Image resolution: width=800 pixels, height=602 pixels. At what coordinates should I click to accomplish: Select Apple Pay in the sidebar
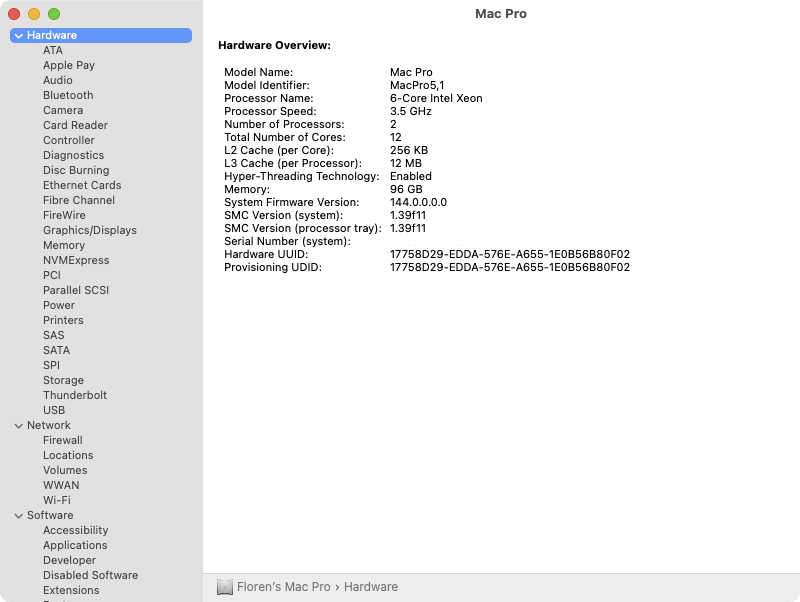69,65
